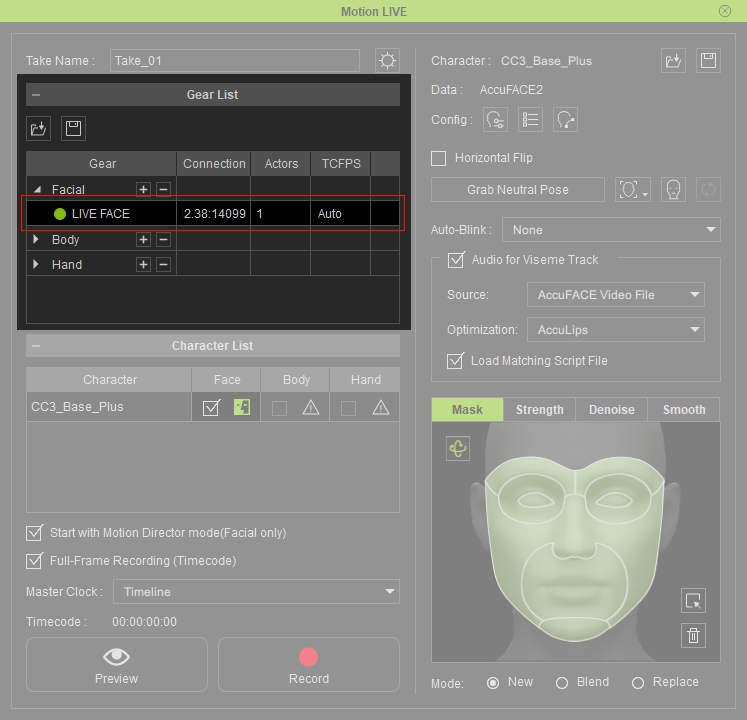Load character facial settings icon
747x720 pixels.
click(673, 61)
